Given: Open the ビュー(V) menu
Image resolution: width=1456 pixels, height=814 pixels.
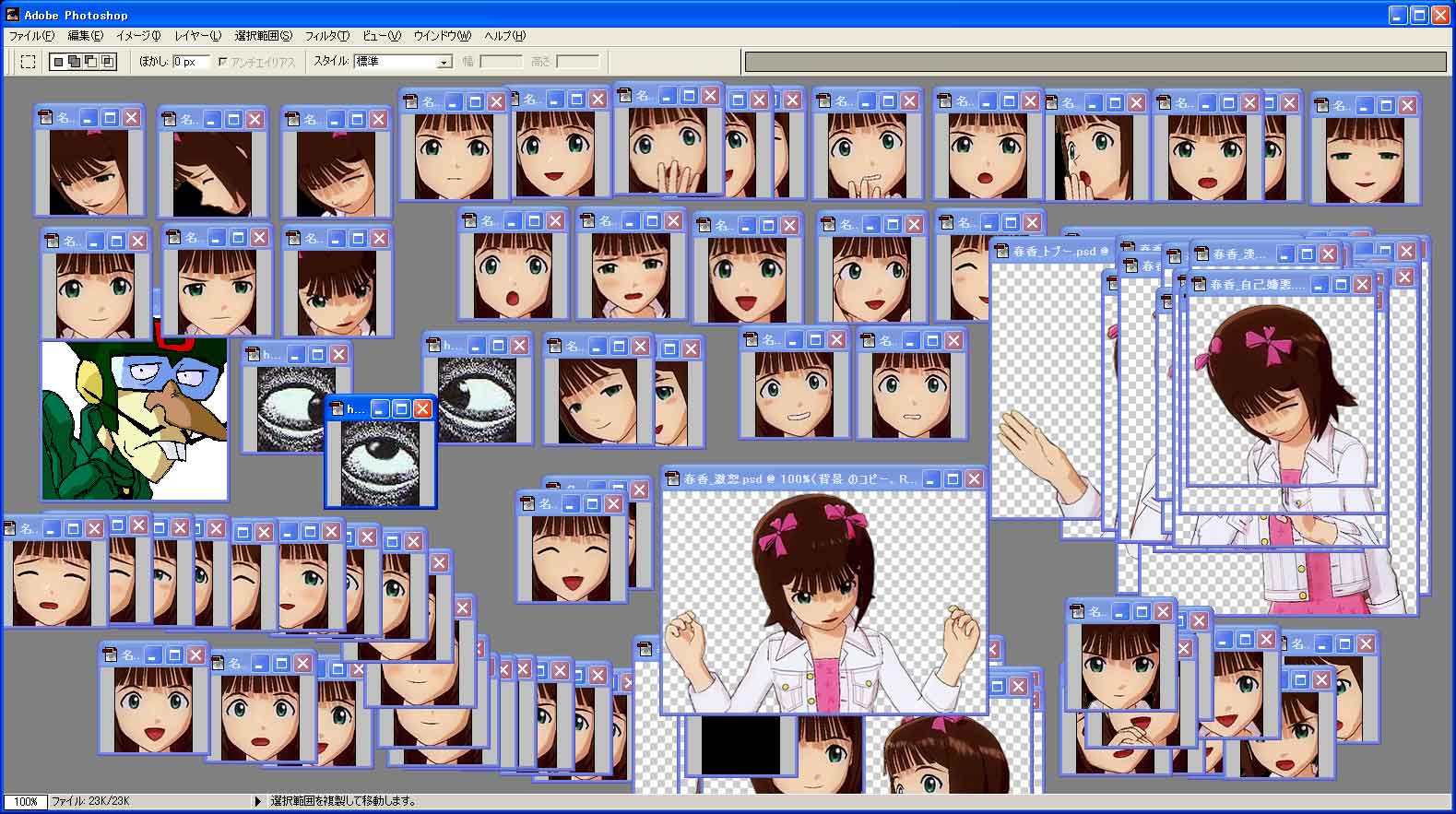Looking at the screenshot, I should click(x=382, y=36).
